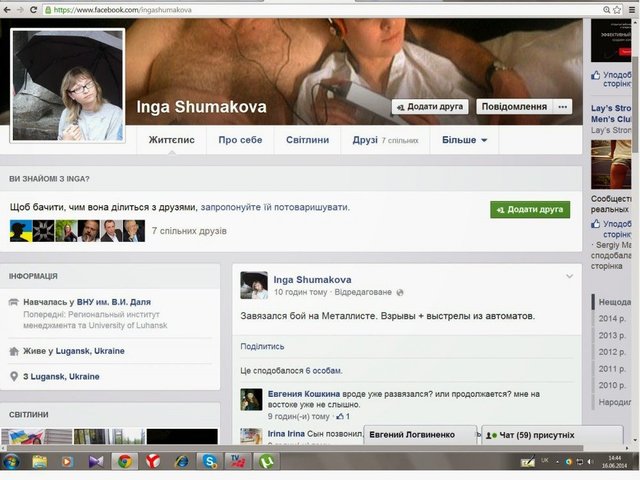Click 7 спільних друзів text
Image resolution: width=640 pixels, height=480 pixels.
click(189, 231)
